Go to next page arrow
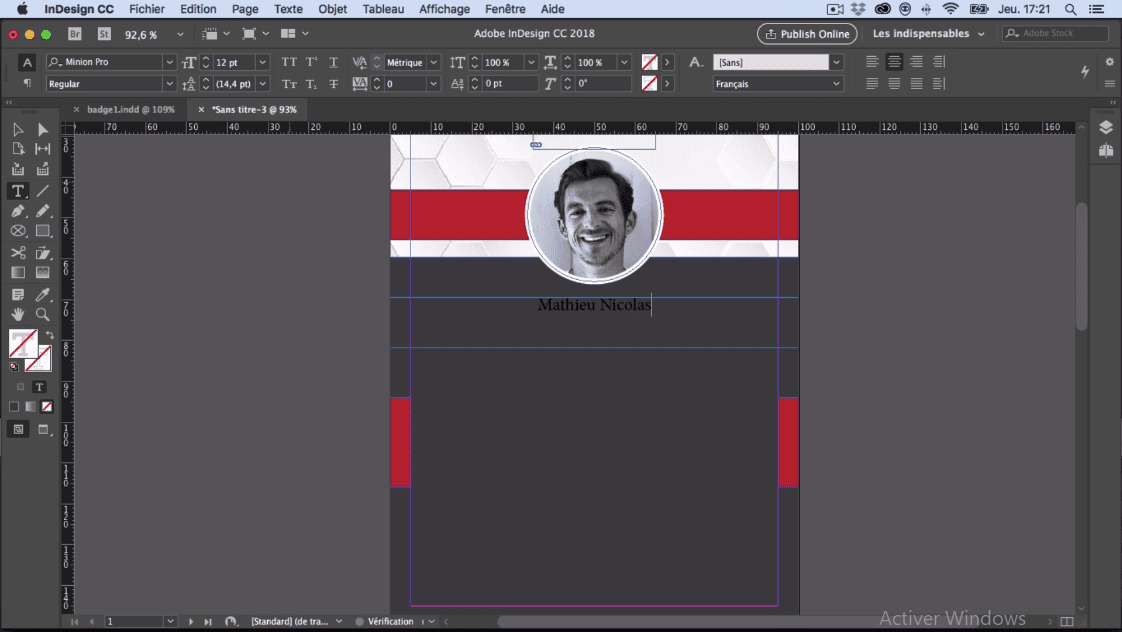This screenshot has width=1122, height=632. [x=190, y=622]
